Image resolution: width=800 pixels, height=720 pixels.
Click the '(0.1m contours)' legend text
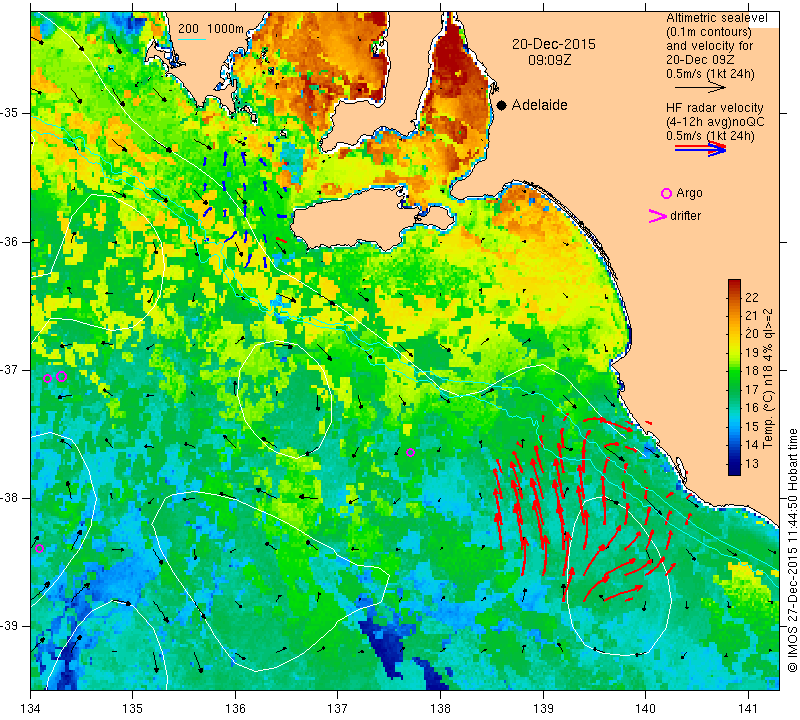(x=708, y=32)
